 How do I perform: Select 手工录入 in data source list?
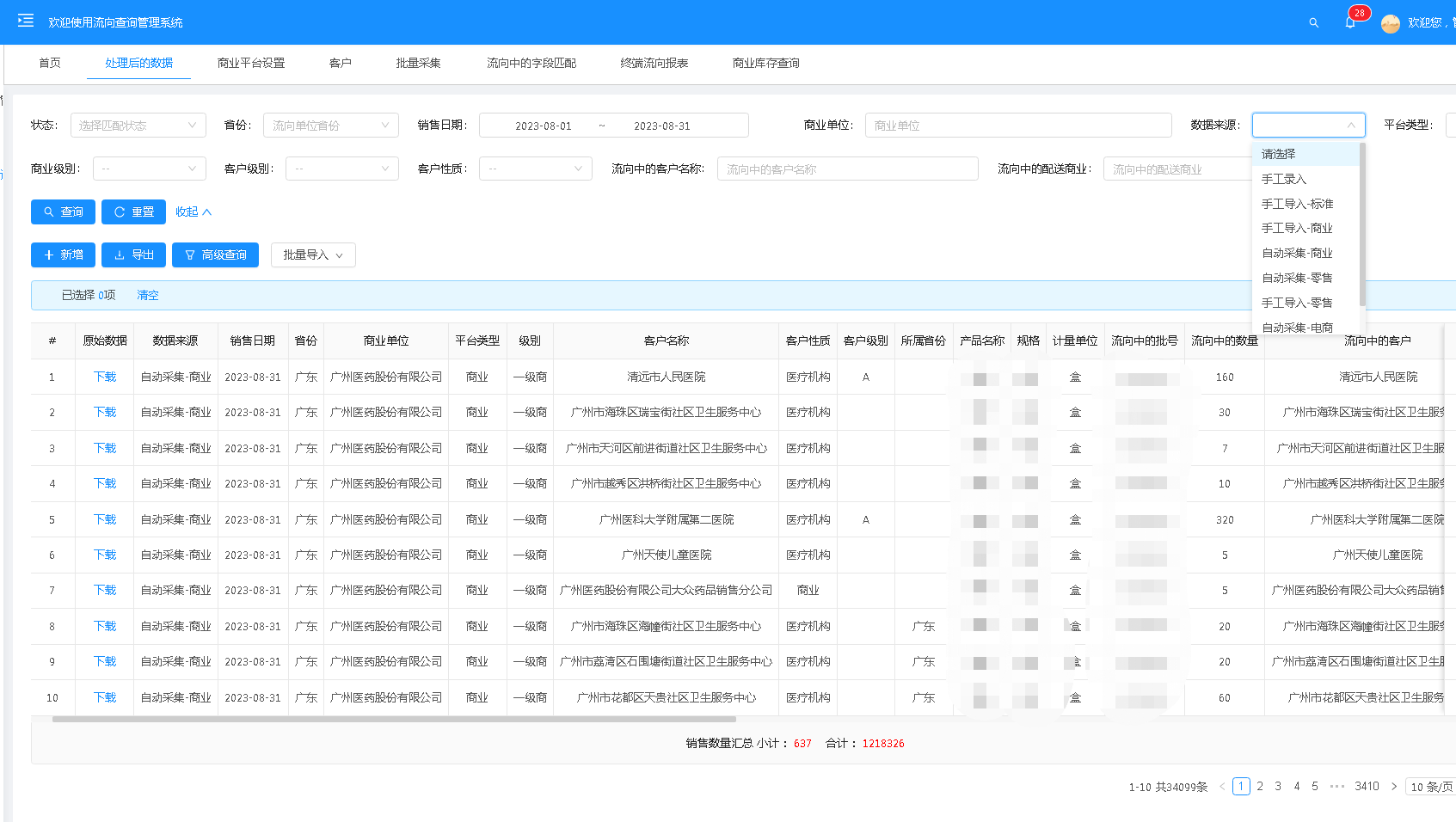[x=1305, y=179]
